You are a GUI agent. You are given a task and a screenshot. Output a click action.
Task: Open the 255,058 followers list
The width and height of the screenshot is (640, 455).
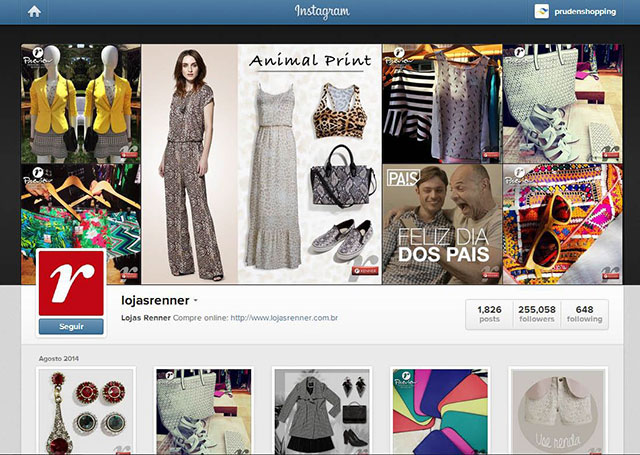click(537, 314)
